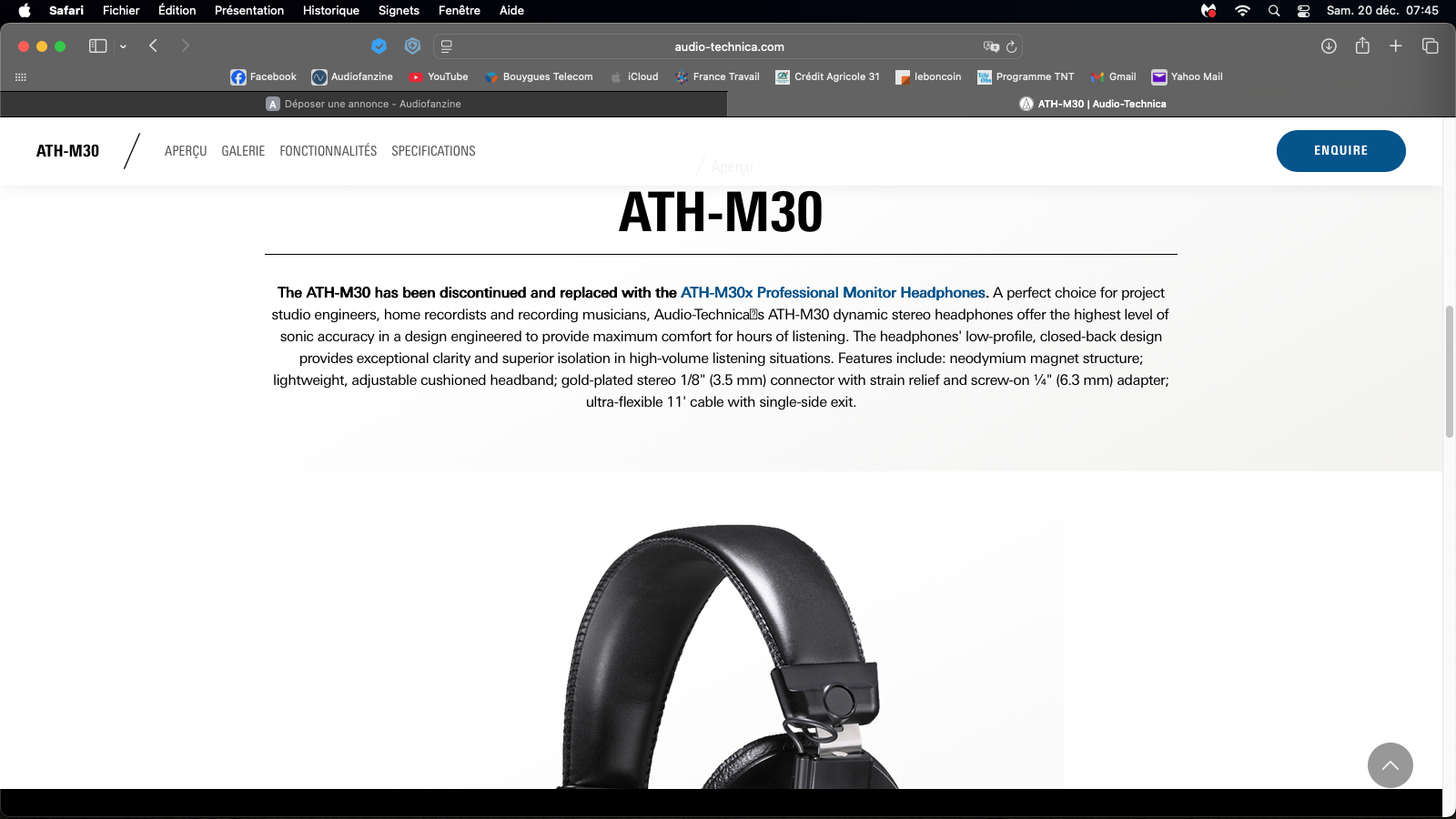
Task: Click the page vertical scrollbar thumb
Action: click(x=1449, y=371)
